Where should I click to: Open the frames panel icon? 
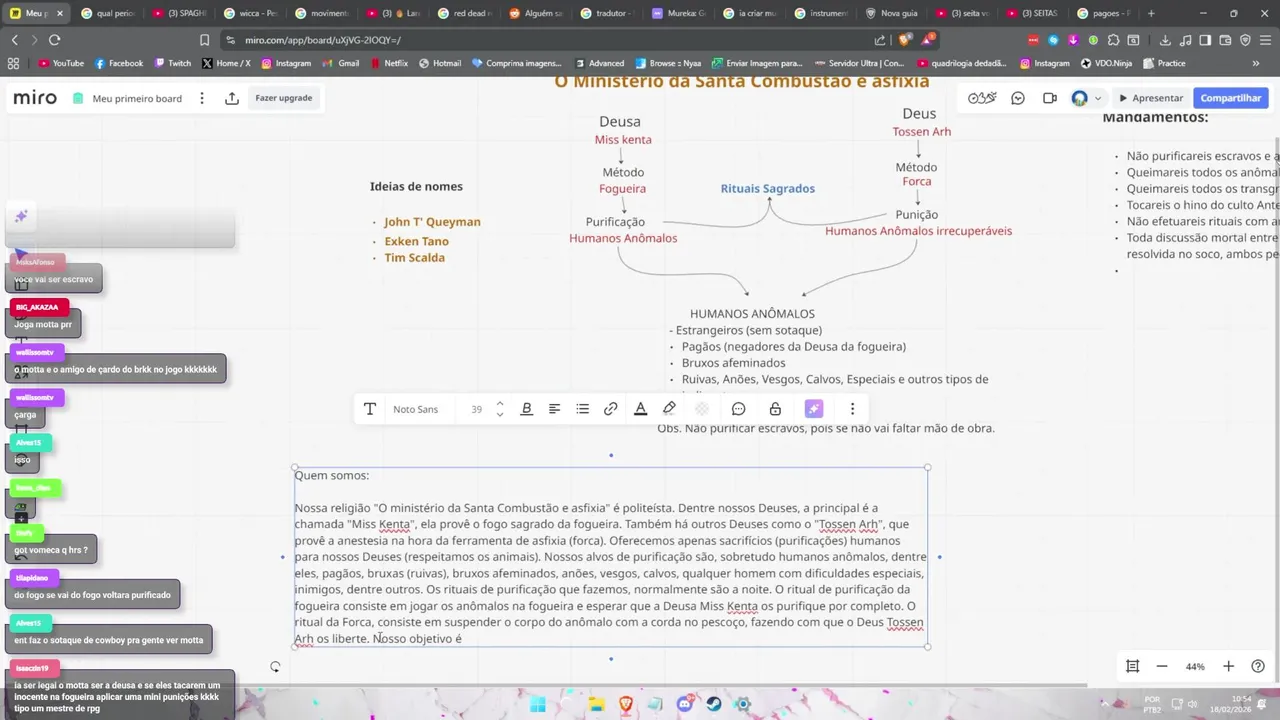pyautogui.click(x=1132, y=666)
